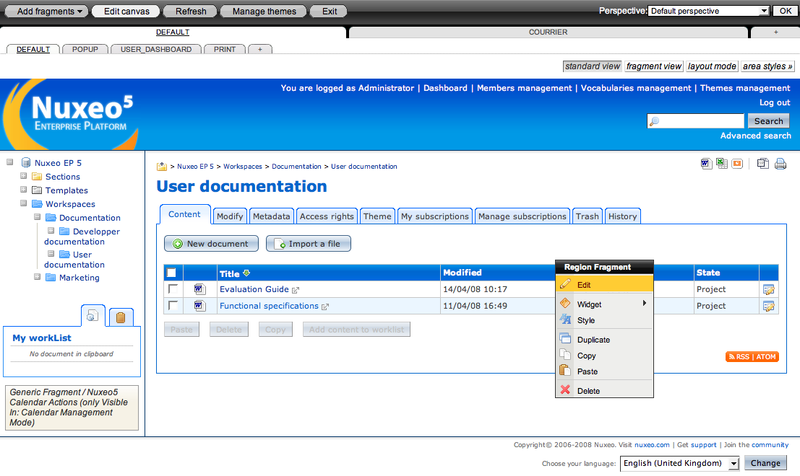Image resolution: width=800 pixels, height=476 pixels.
Task: Collapse the Nuxeo EP 5 tree node
Action: [x=10, y=162]
